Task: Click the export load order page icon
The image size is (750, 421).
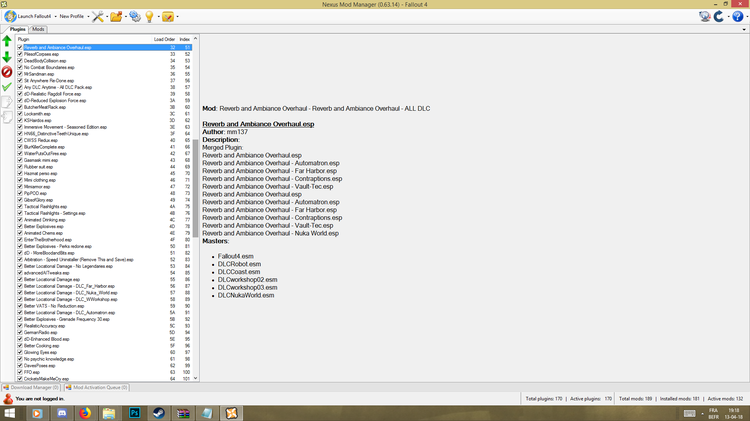Action: tap(7, 102)
